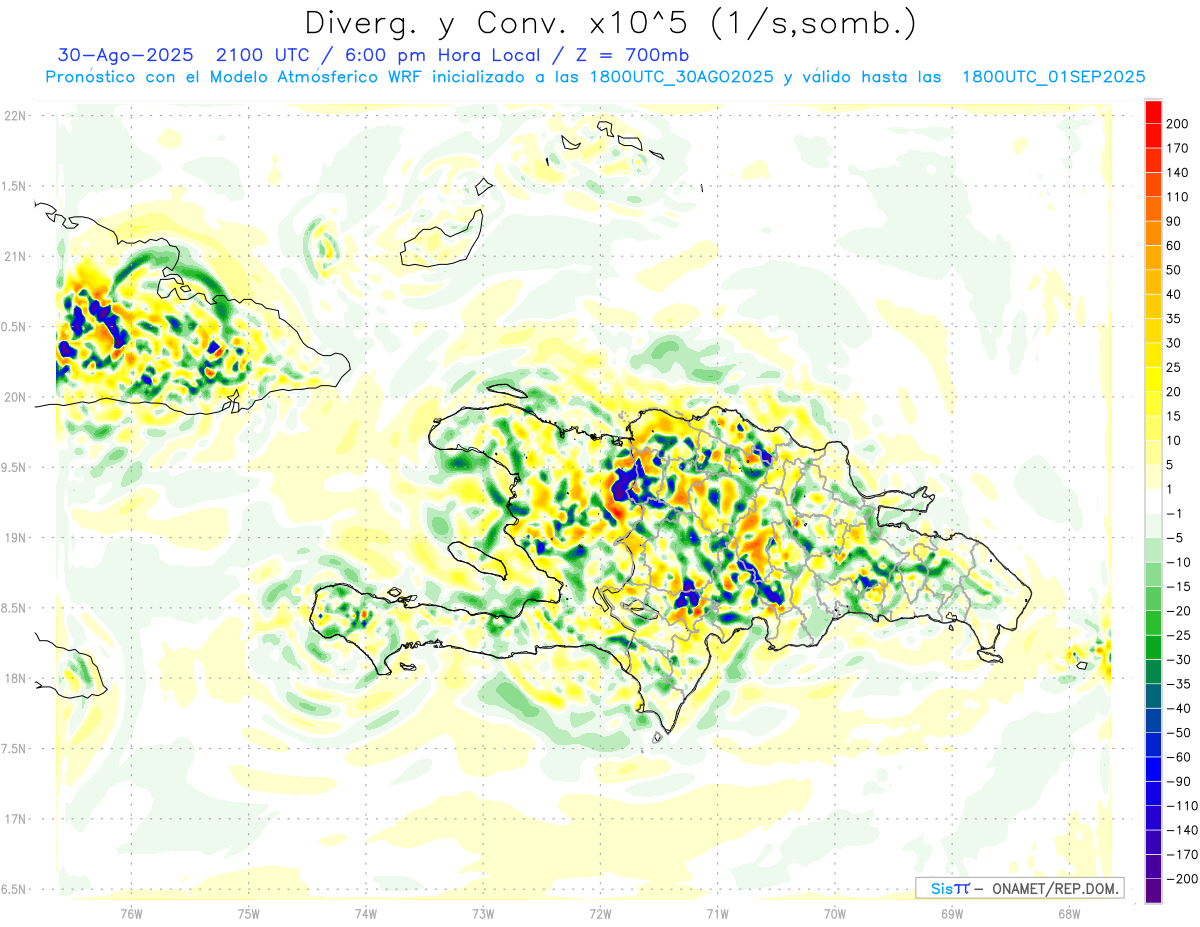Click the 73W longitude axis label
Viewport: 1200px width, 927px height.
pyautogui.click(x=483, y=915)
